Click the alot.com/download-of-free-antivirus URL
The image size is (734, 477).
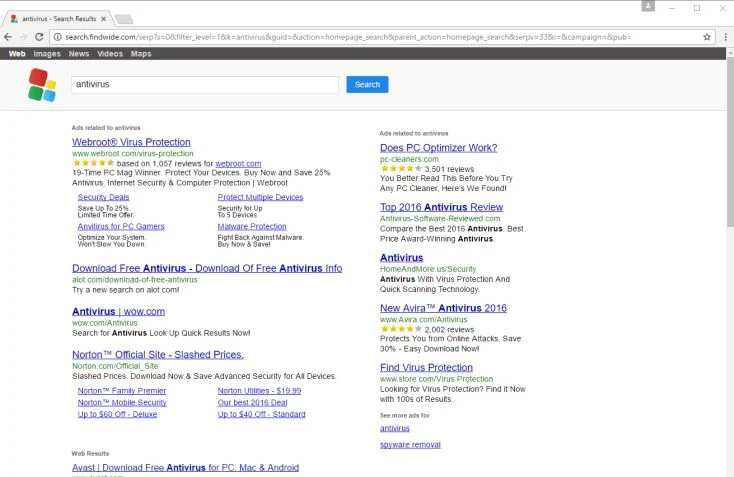point(135,280)
